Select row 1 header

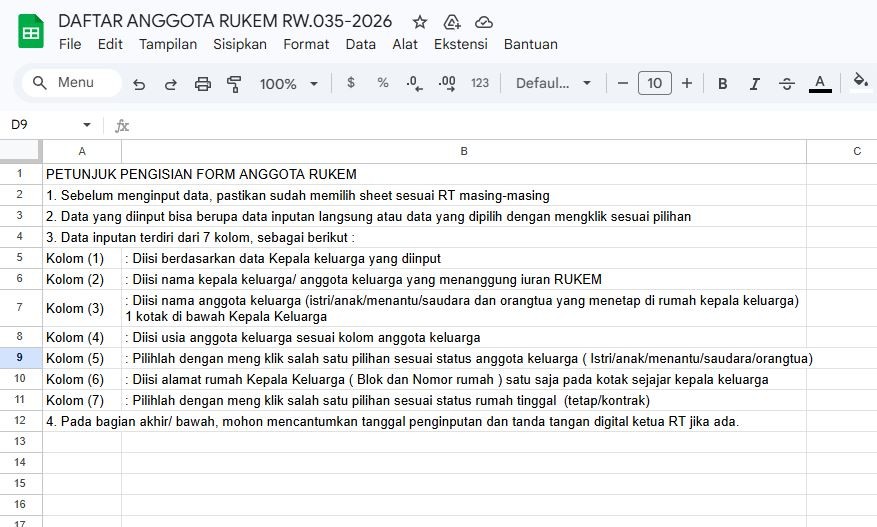tap(20, 174)
